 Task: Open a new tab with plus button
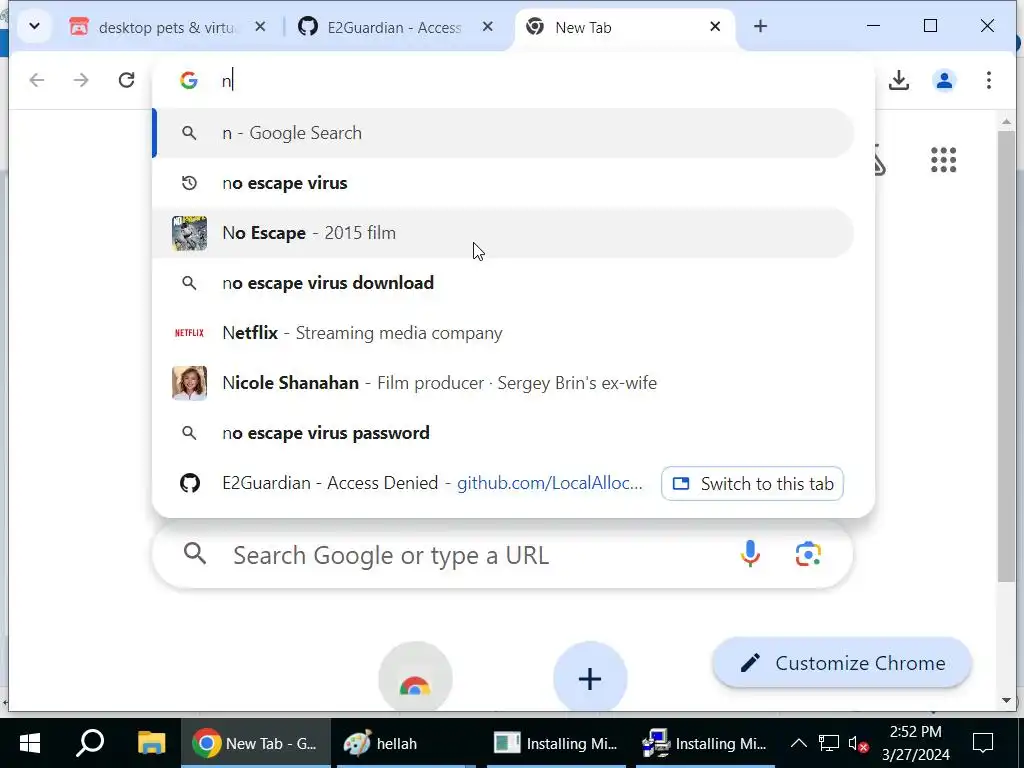(x=760, y=27)
